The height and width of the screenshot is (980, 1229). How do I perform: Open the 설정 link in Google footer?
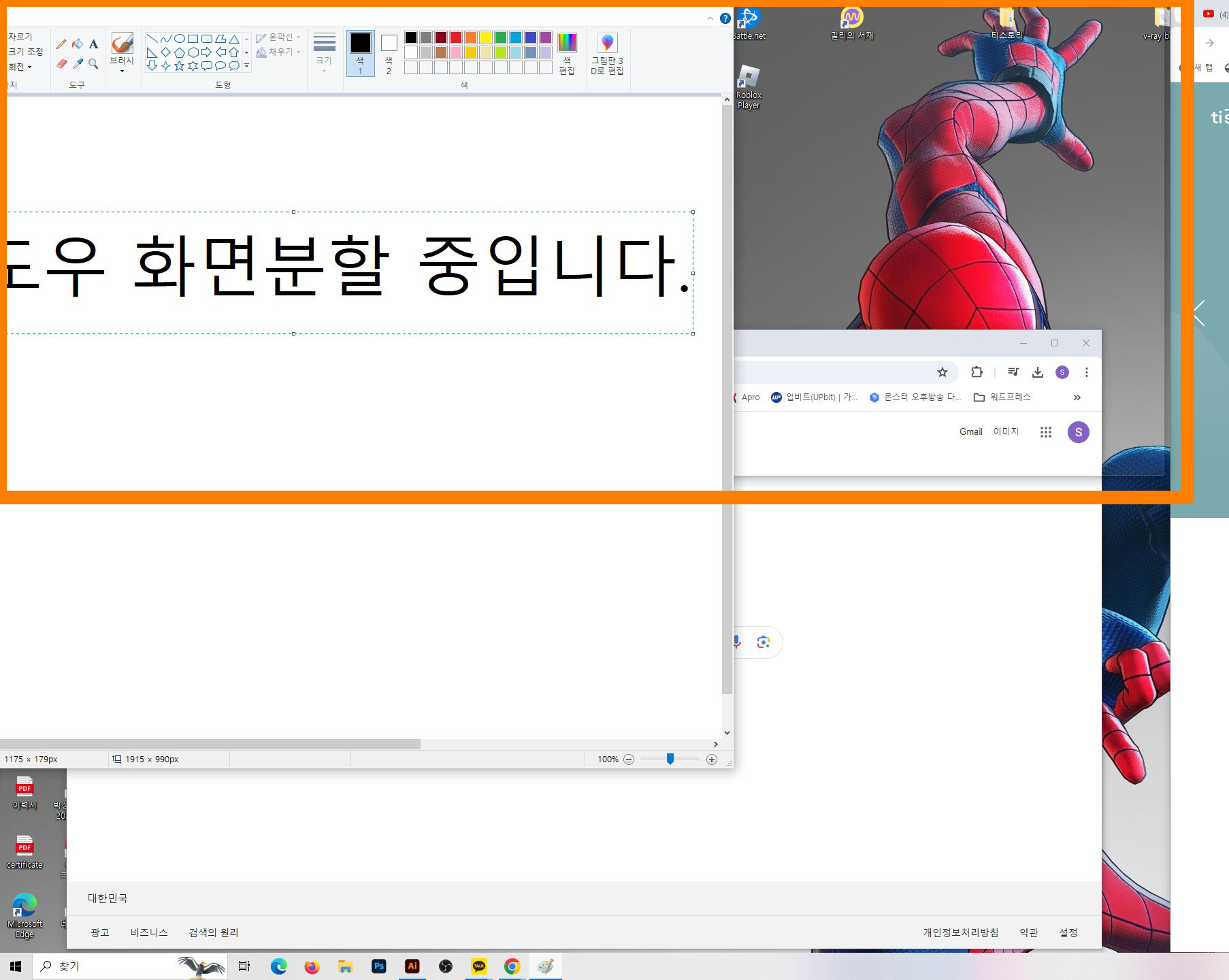click(x=1068, y=932)
